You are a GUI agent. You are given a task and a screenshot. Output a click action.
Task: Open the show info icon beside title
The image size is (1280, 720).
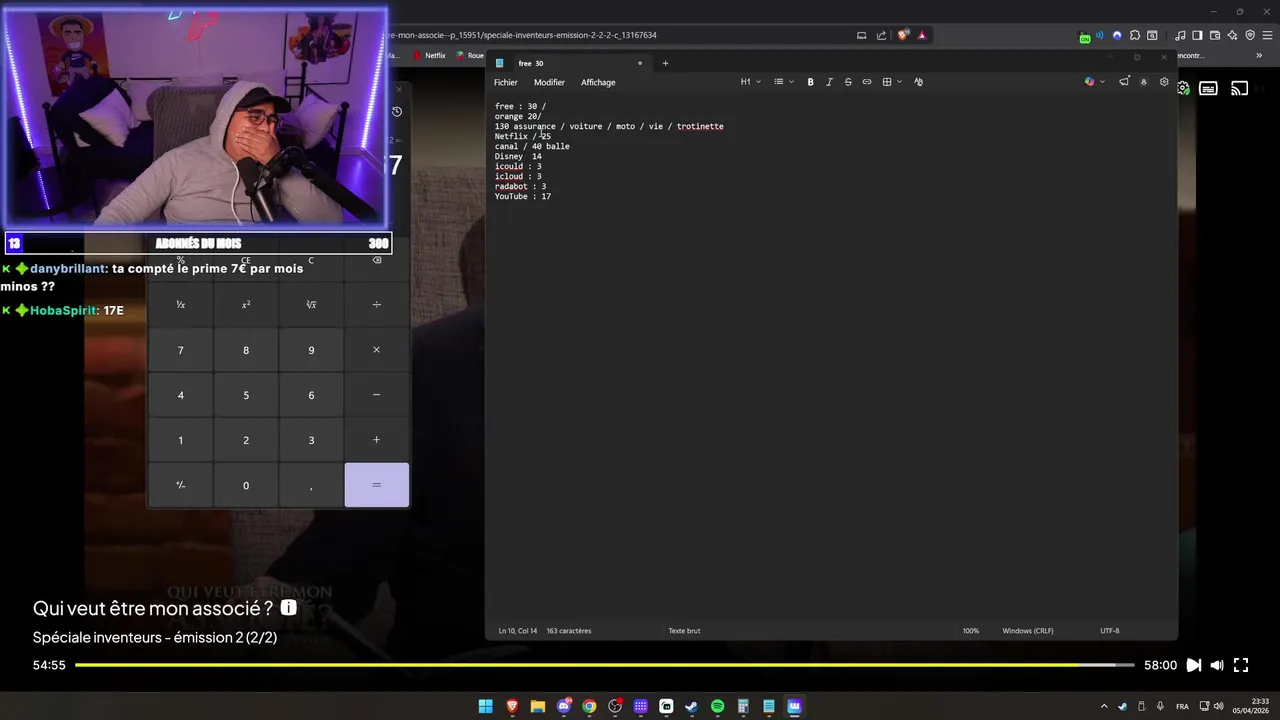tap(289, 608)
